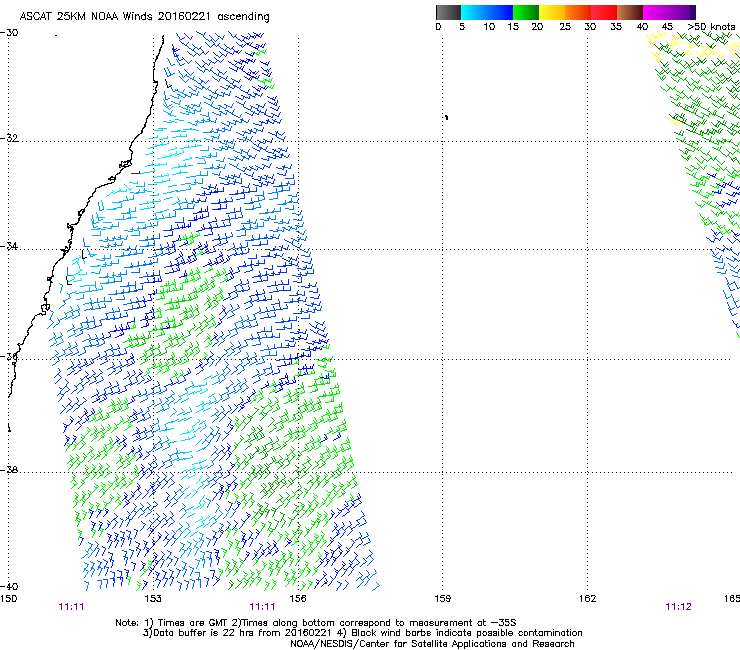Click the '25' label under the color bar

pyautogui.click(x=565, y=27)
